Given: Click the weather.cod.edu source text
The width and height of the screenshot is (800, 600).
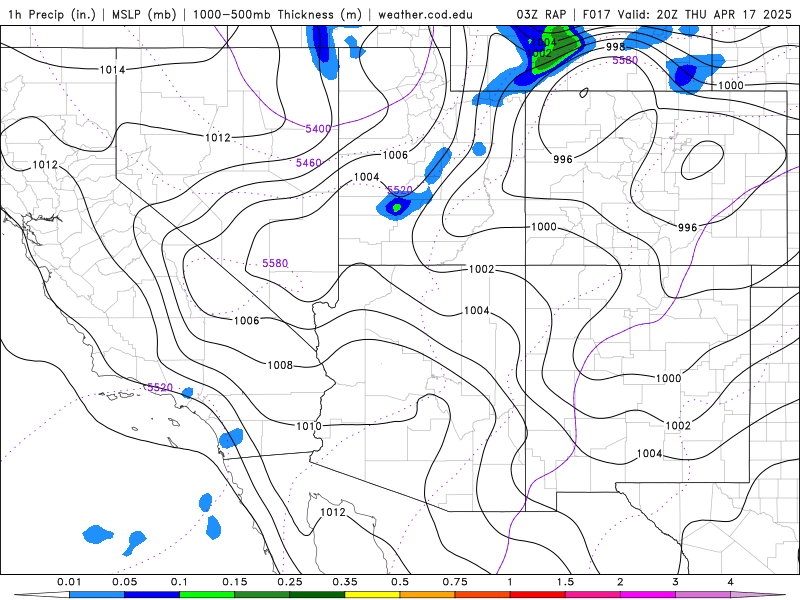Looking at the screenshot, I should (425, 14).
